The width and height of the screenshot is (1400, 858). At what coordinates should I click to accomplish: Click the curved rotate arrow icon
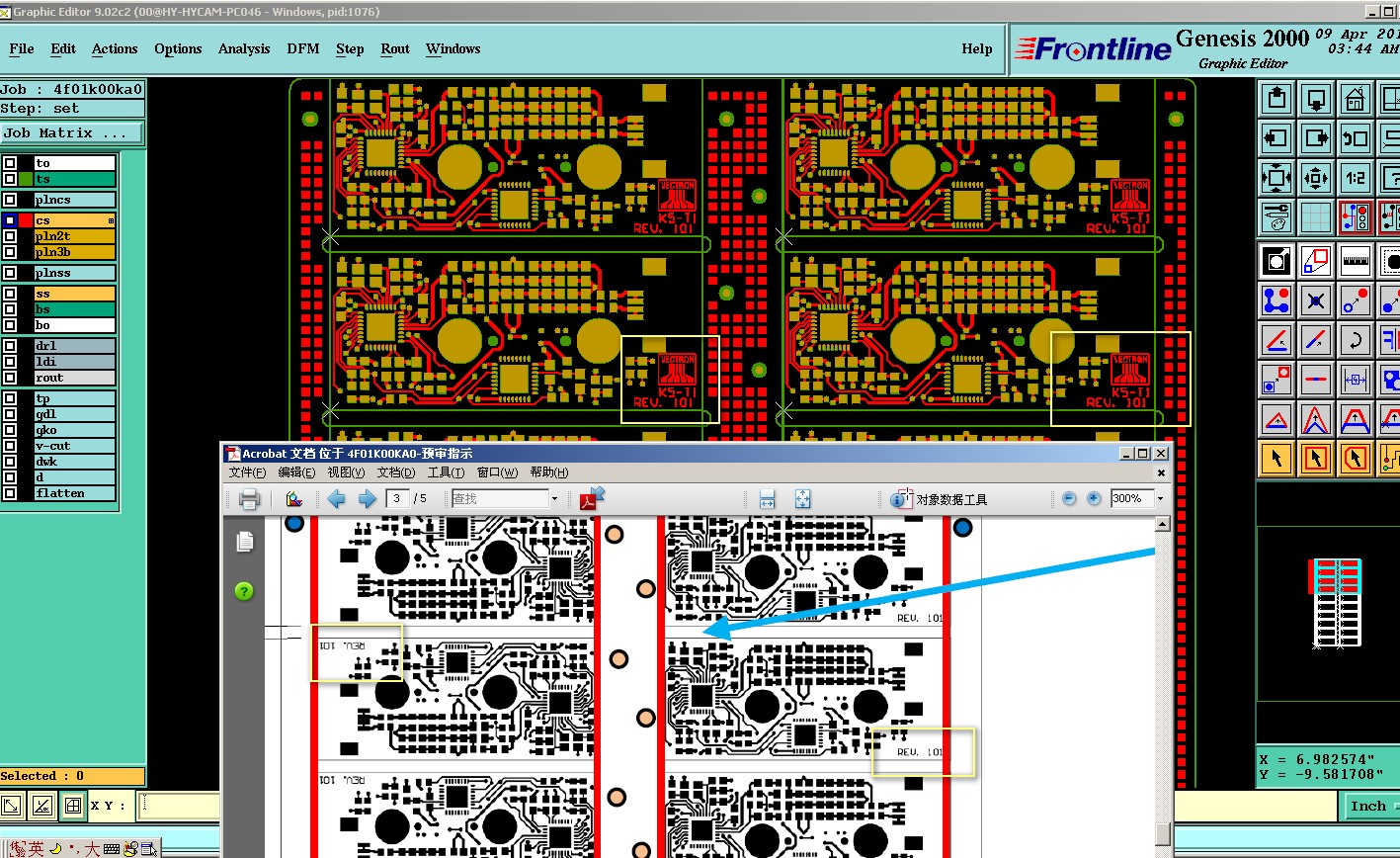[1355, 340]
